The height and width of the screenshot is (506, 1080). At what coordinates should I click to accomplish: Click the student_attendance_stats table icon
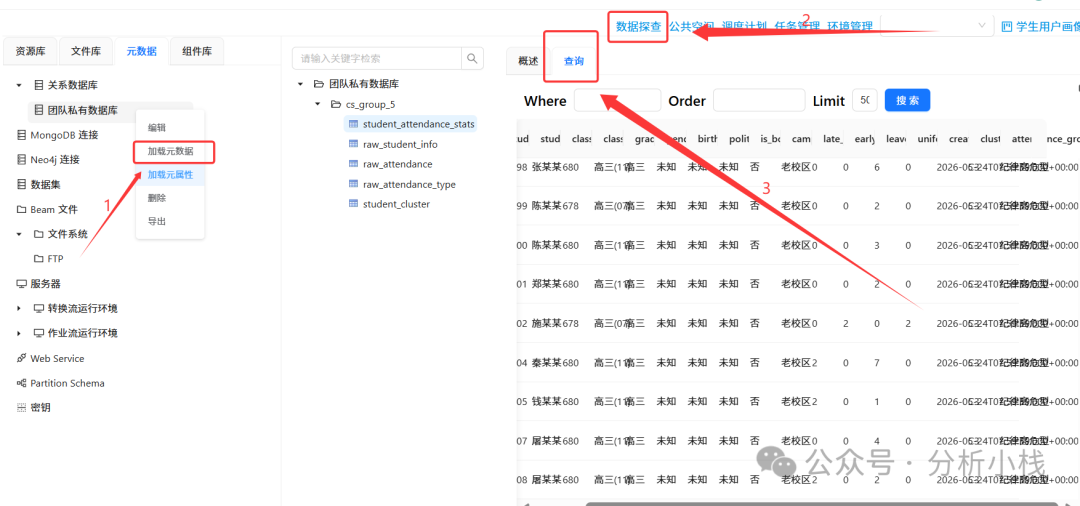point(353,125)
